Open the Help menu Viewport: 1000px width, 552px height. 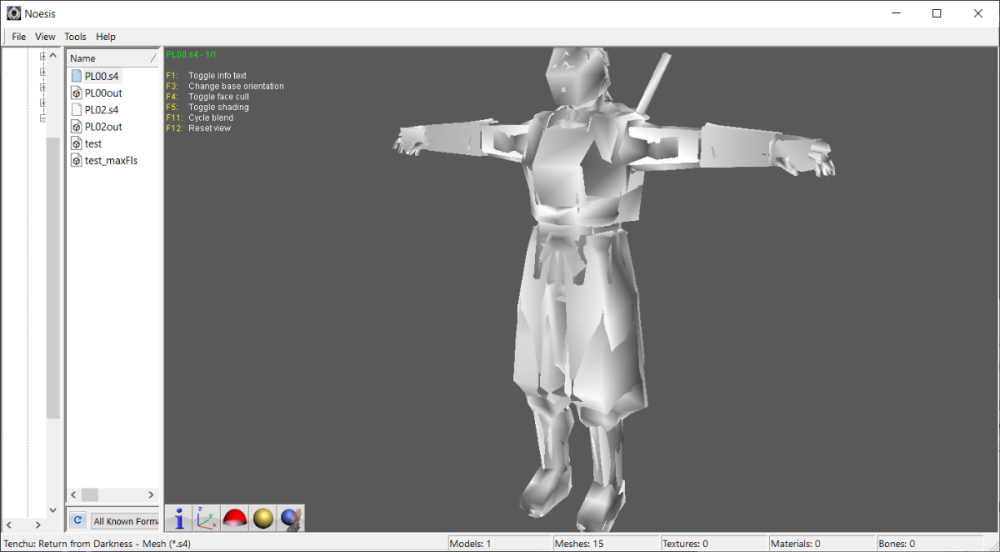(106, 37)
